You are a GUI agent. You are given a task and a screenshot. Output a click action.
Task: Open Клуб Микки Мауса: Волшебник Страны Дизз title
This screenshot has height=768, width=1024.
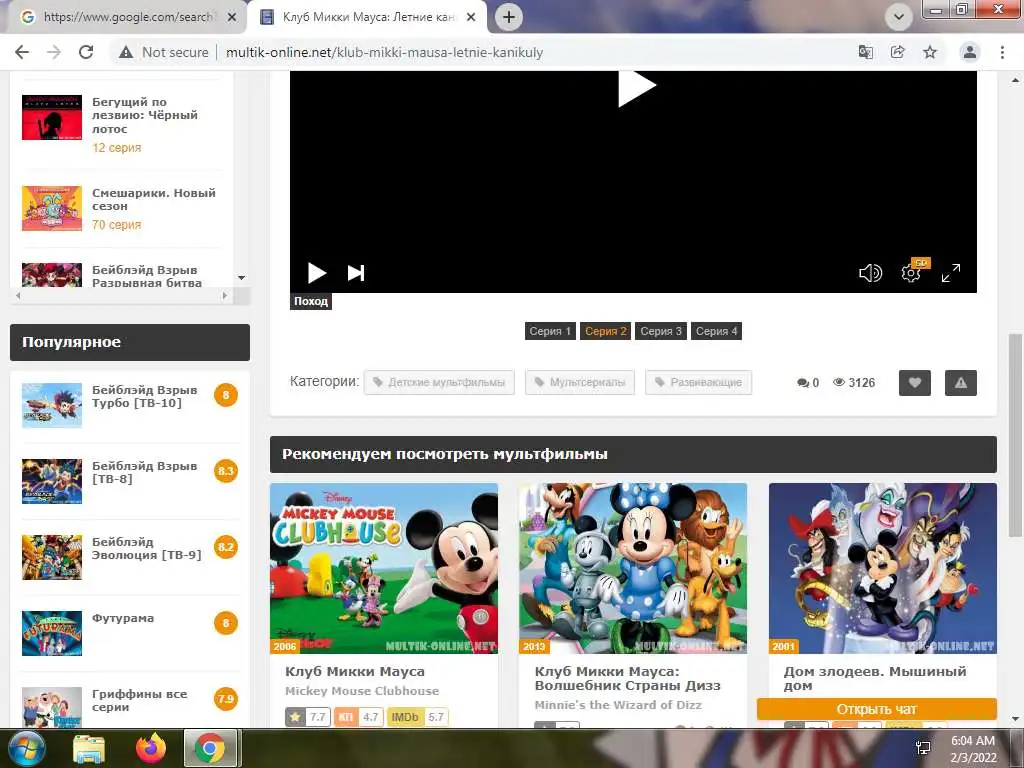tap(627, 679)
